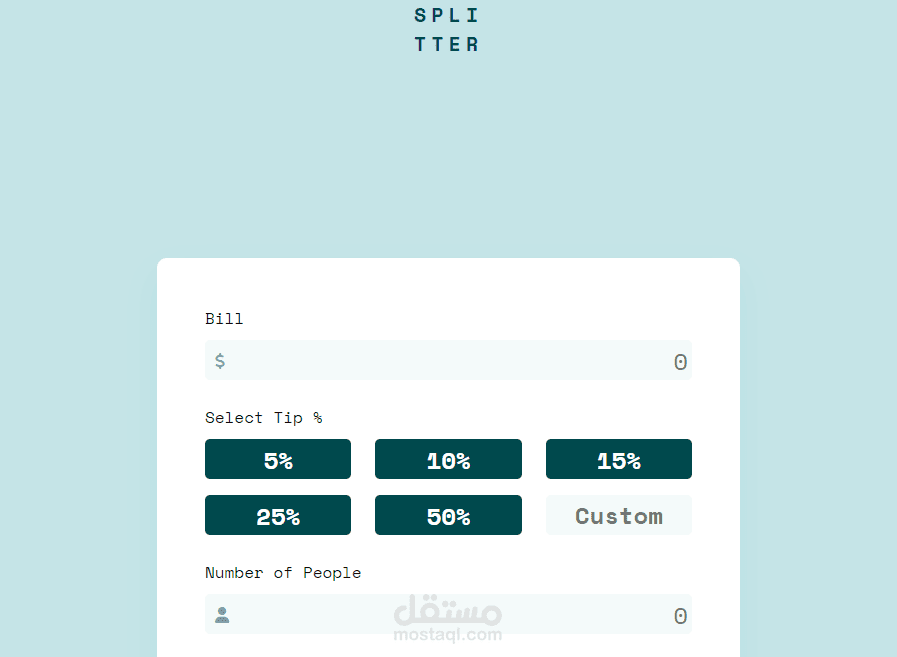Select the white calculator card panel
Image resolution: width=897 pixels, height=657 pixels.
coord(448,290)
